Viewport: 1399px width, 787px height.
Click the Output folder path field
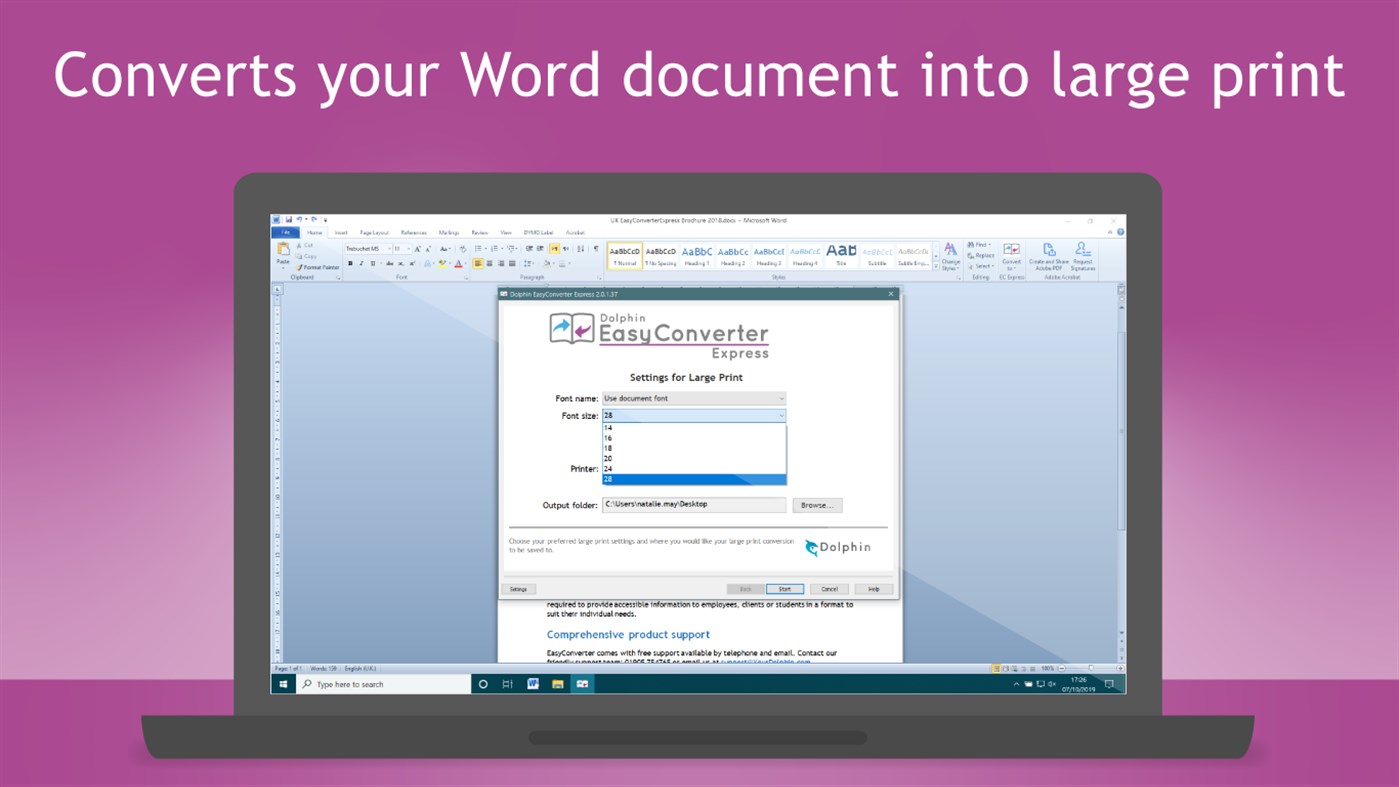click(693, 505)
